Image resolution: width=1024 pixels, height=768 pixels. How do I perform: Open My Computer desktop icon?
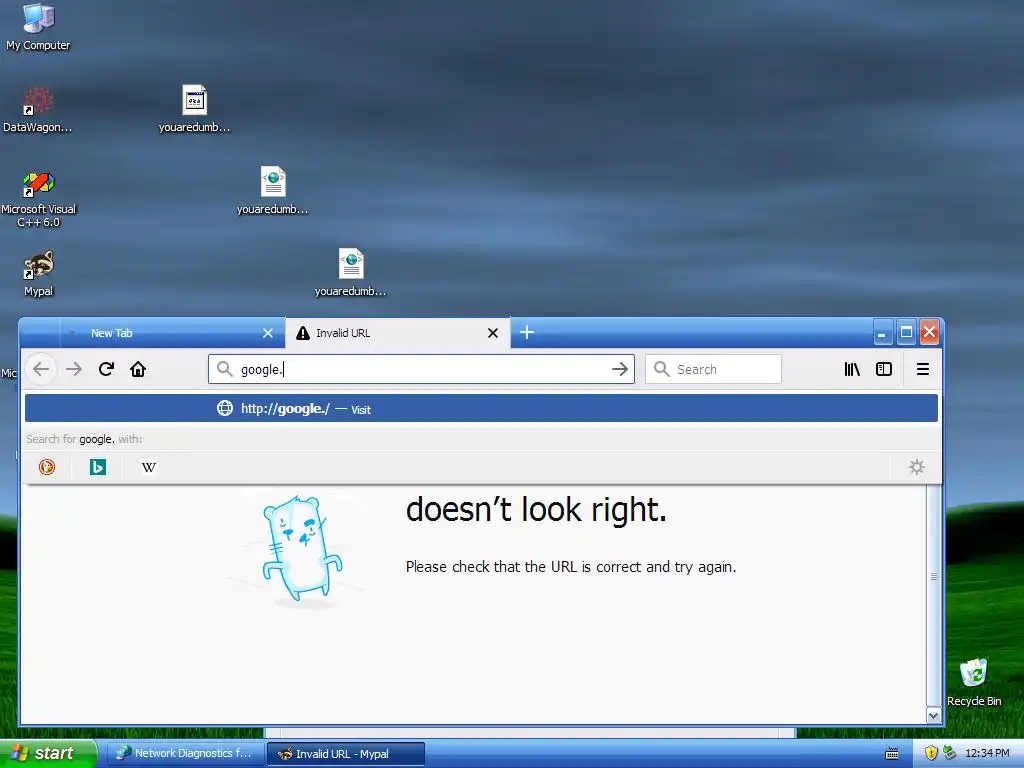pos(38,26)
